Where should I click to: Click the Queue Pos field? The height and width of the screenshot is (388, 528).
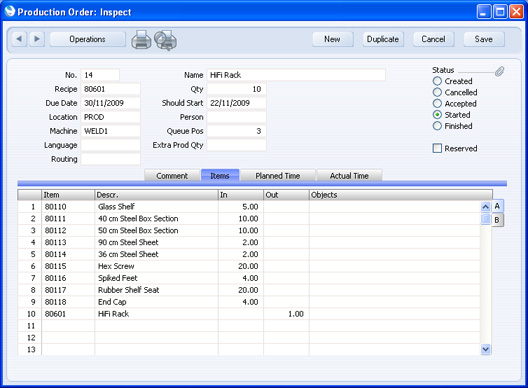coord(236,131)
